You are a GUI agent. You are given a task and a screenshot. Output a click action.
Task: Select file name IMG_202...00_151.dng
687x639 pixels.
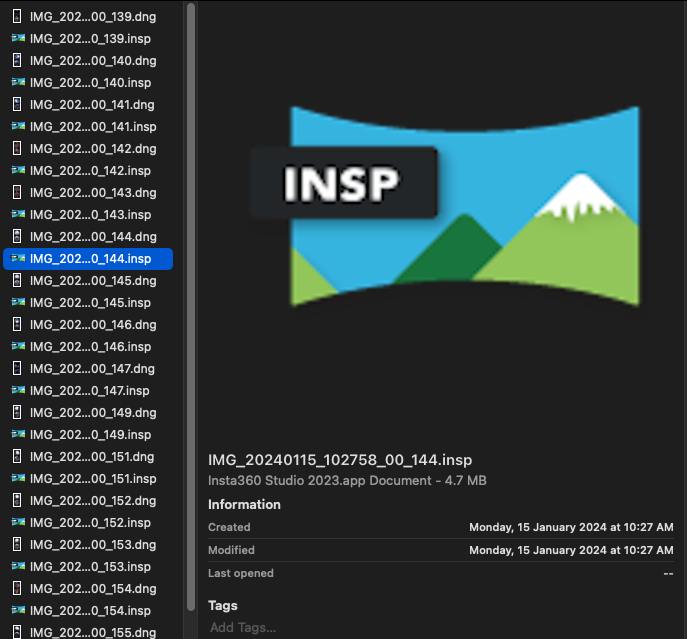[92, 457]
